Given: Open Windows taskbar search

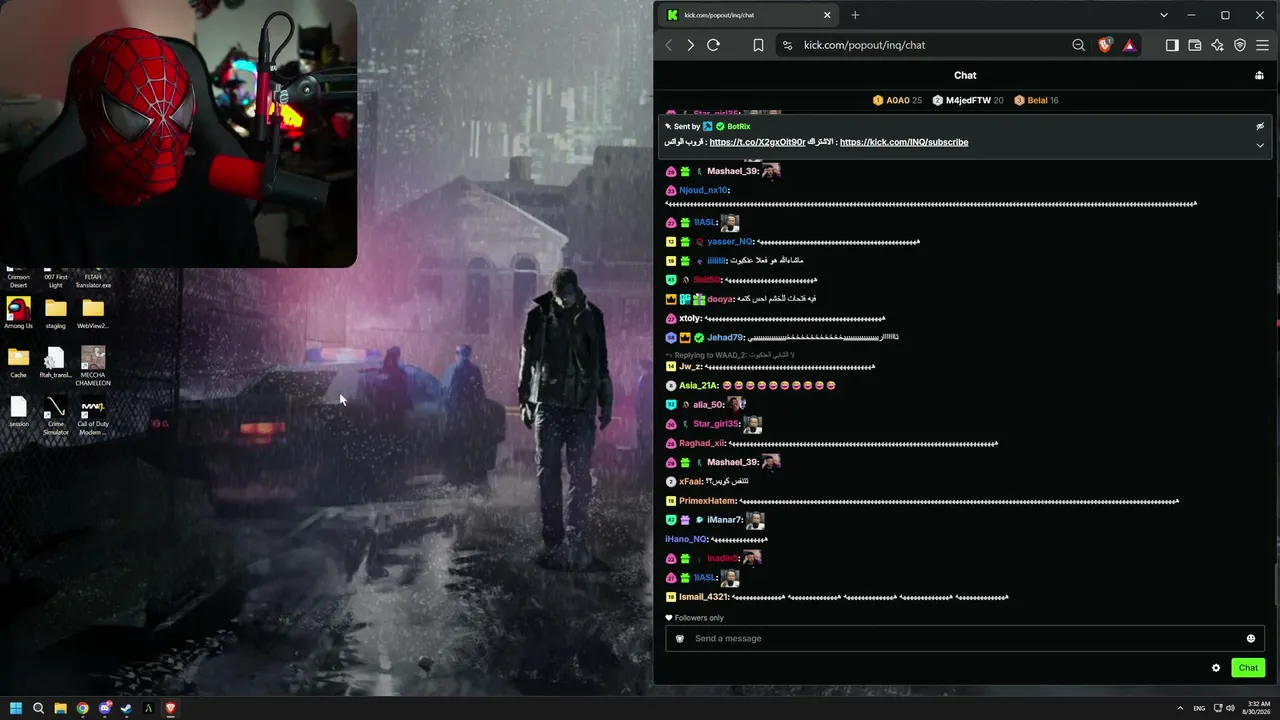Looking at the screenshot, I should point(38,708).
